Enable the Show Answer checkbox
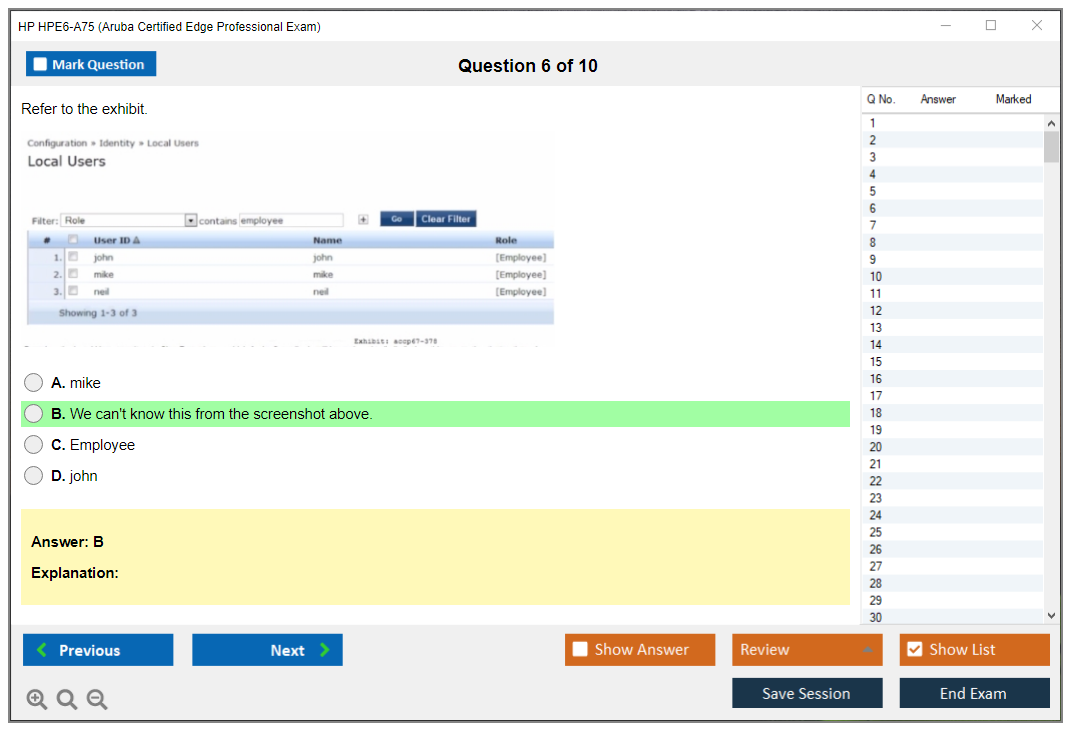The height and width of the screenshot is (735, 1075). 580,649
